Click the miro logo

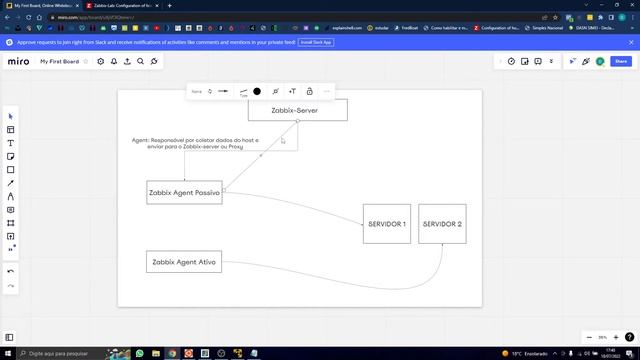pyautogui.click(x=18, y=61)
